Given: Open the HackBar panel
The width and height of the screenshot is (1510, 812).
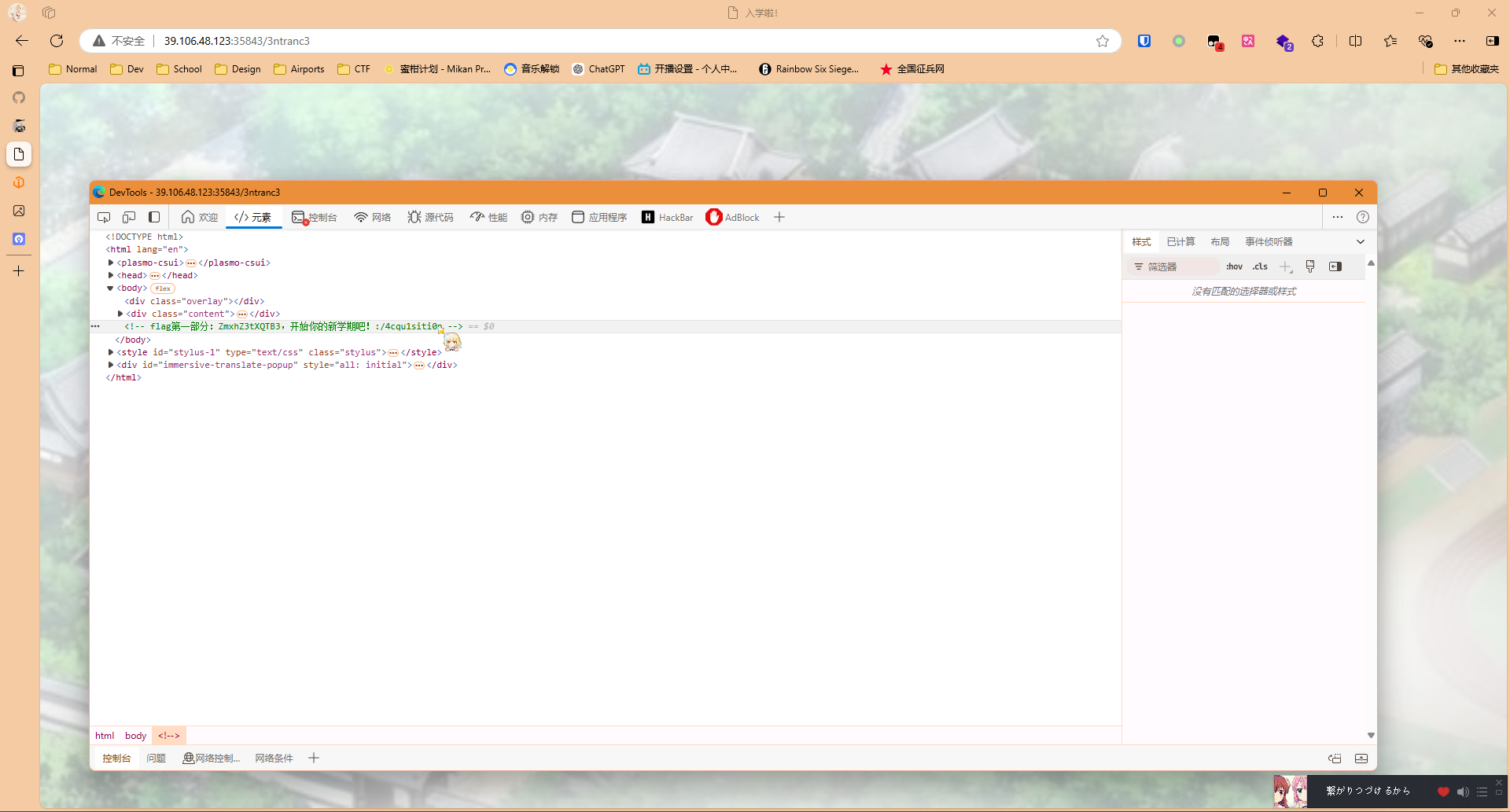Looking at the screenshot, I should tap(667, 217).
